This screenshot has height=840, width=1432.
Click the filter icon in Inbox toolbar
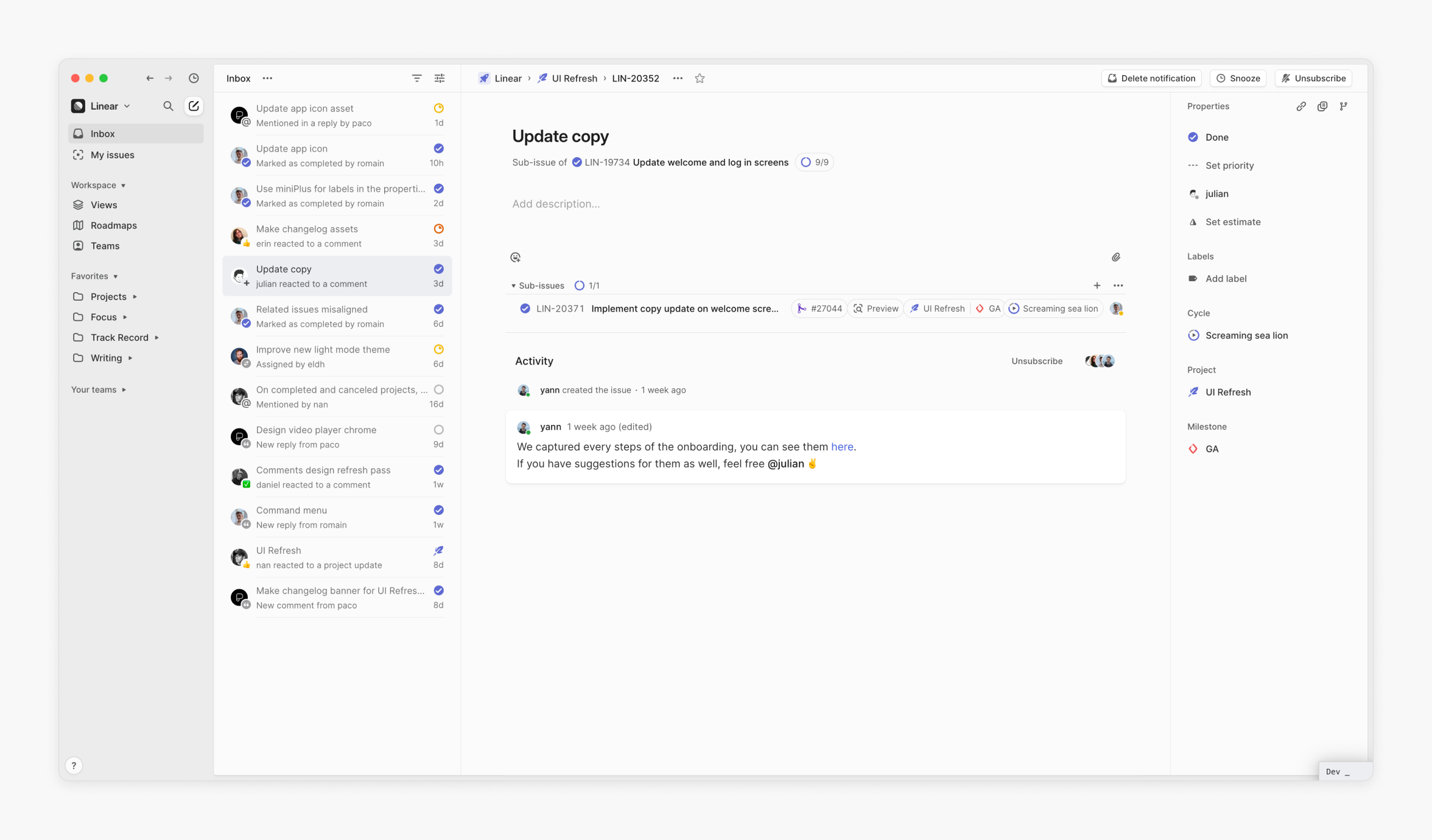point(417,78)
